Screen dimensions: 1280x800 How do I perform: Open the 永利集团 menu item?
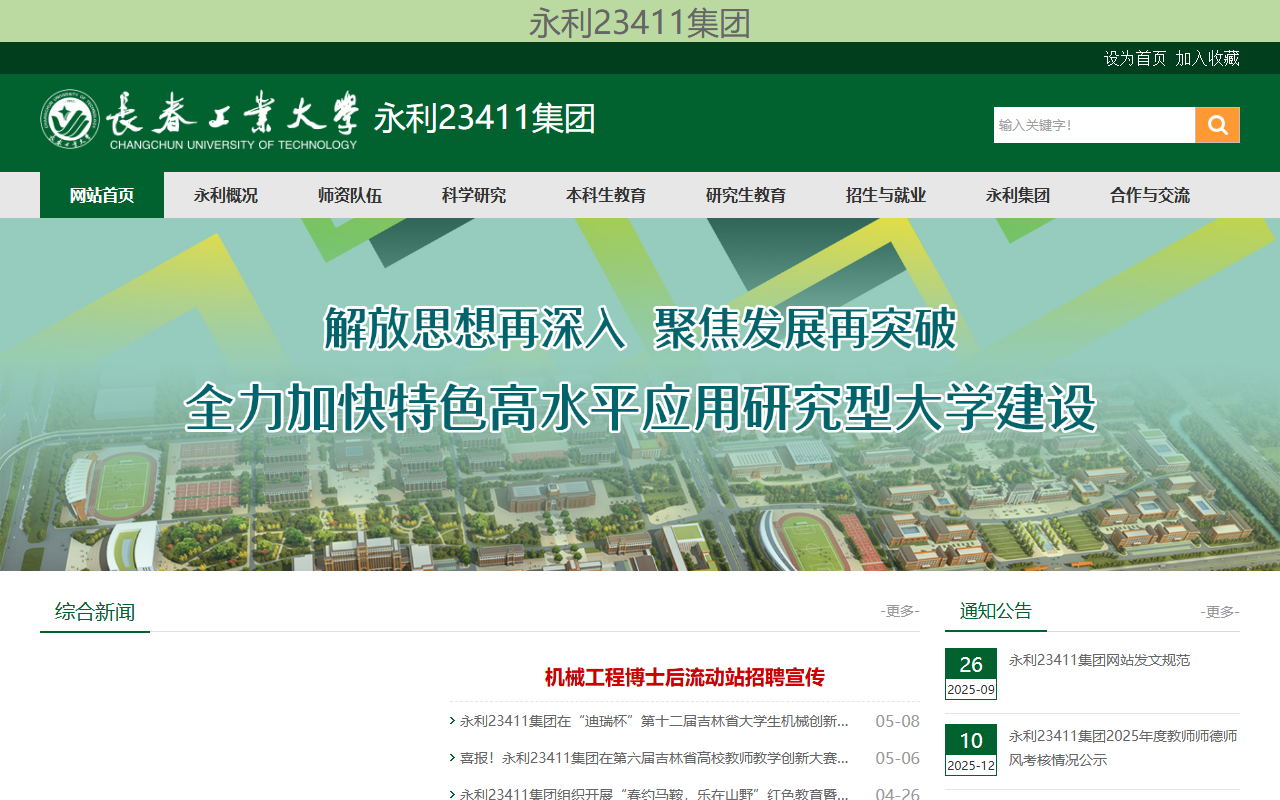click(x=1018, y=195)
